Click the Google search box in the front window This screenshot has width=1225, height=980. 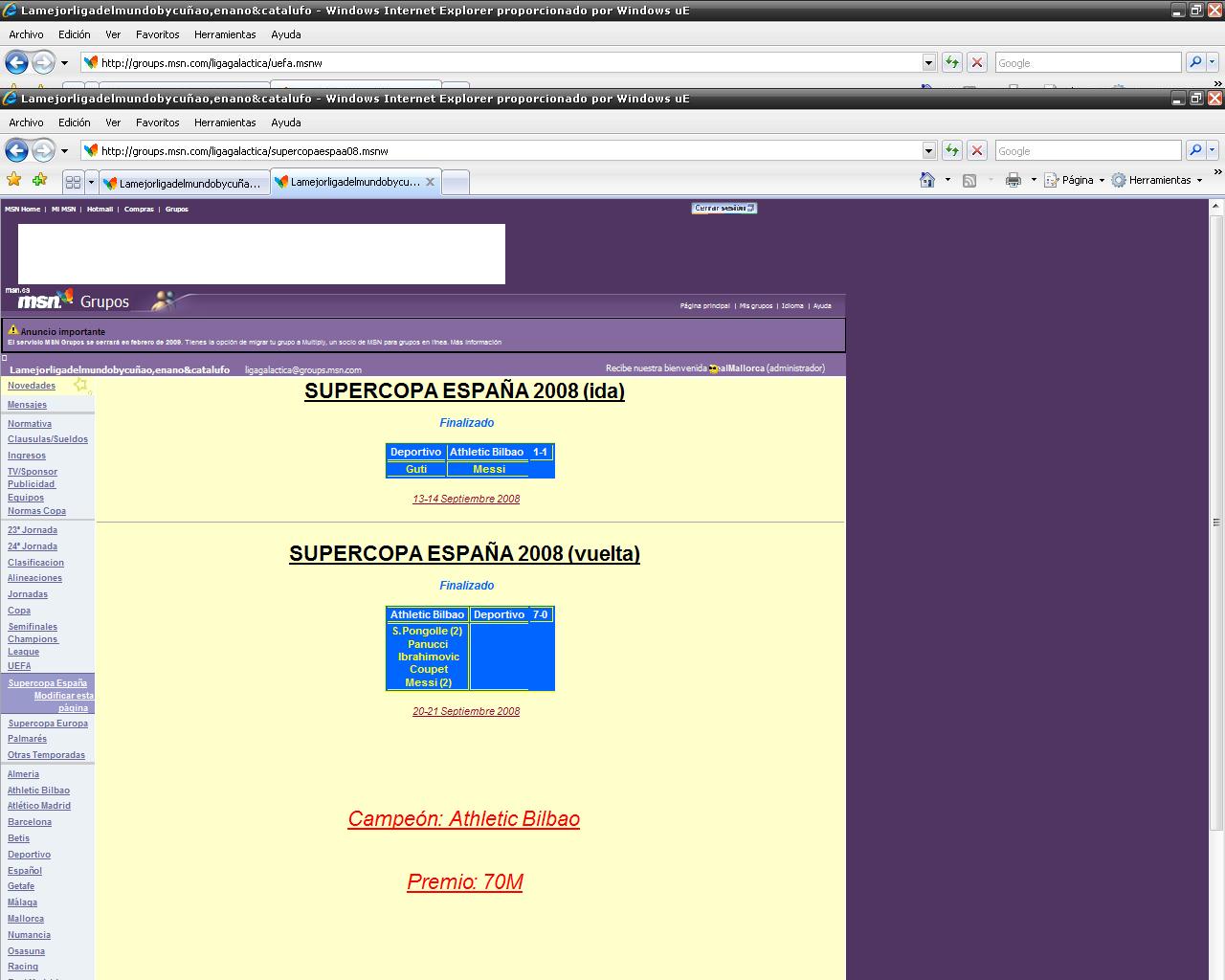tap(1087, 150)
